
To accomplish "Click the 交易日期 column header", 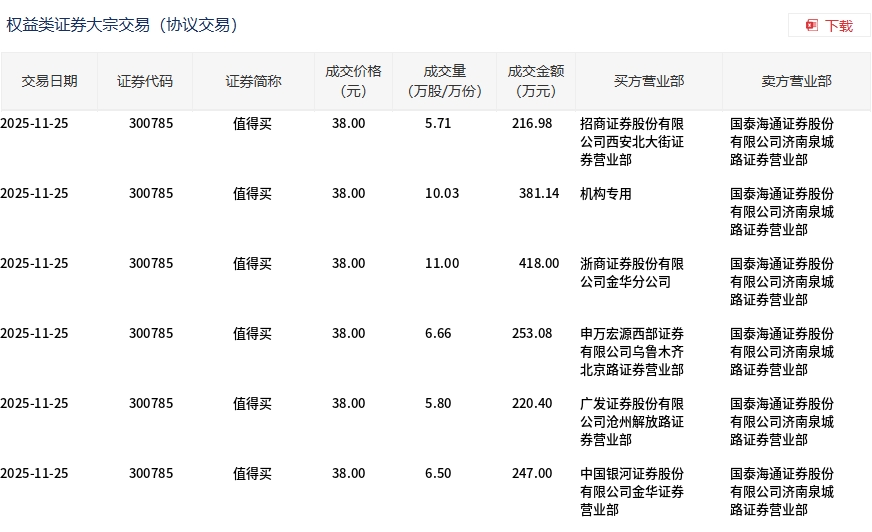I will click(x=49, y=81).
